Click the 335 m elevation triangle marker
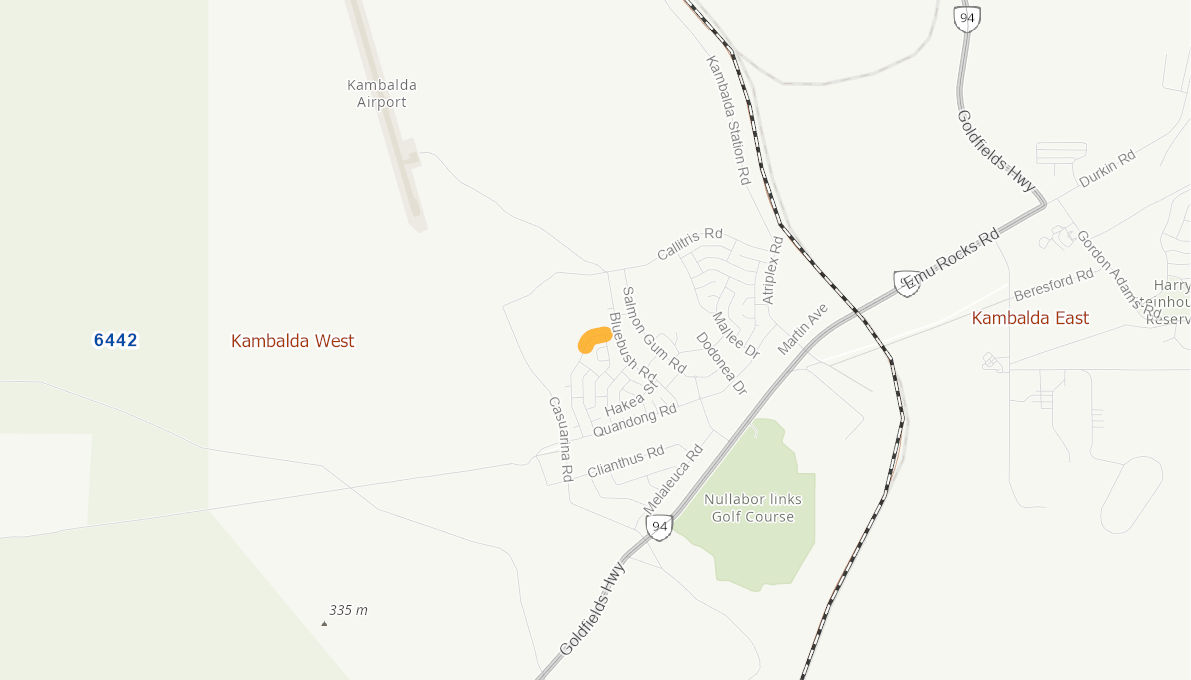The image size is (1191, 680). pos(324,624)
